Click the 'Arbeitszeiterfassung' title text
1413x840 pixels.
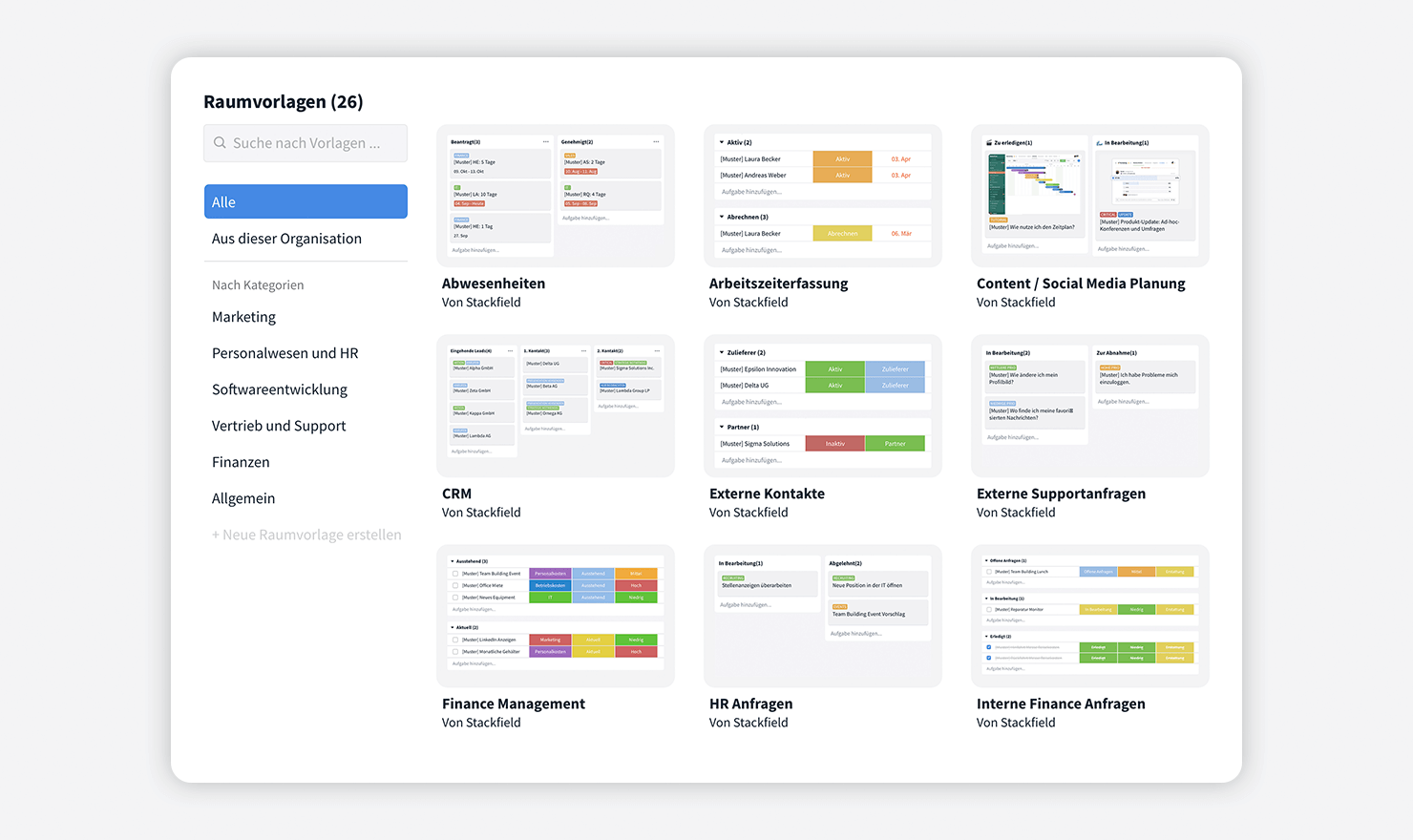(778, 283)
